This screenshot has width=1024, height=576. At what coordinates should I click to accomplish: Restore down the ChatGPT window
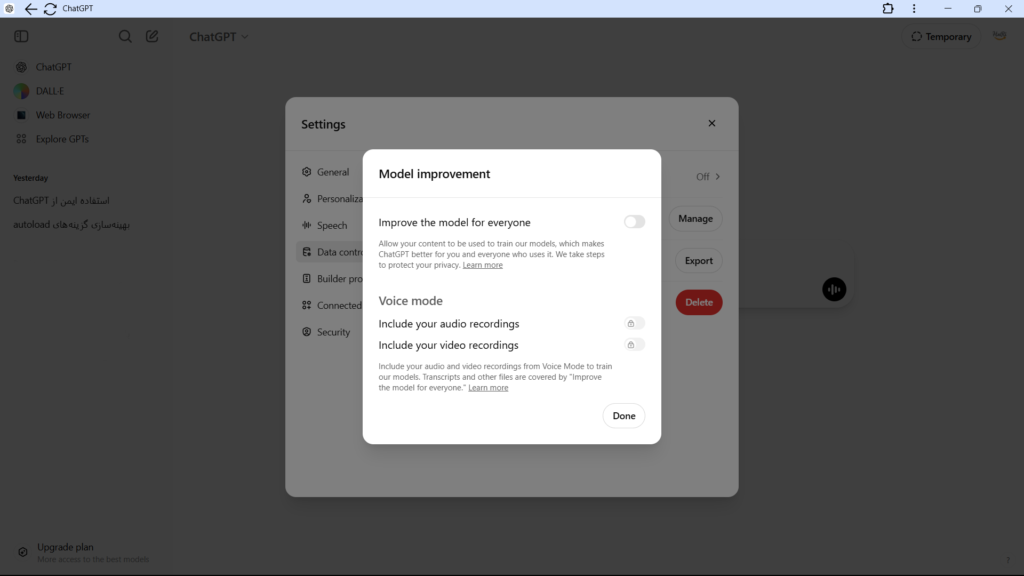(x=978, y=8)
